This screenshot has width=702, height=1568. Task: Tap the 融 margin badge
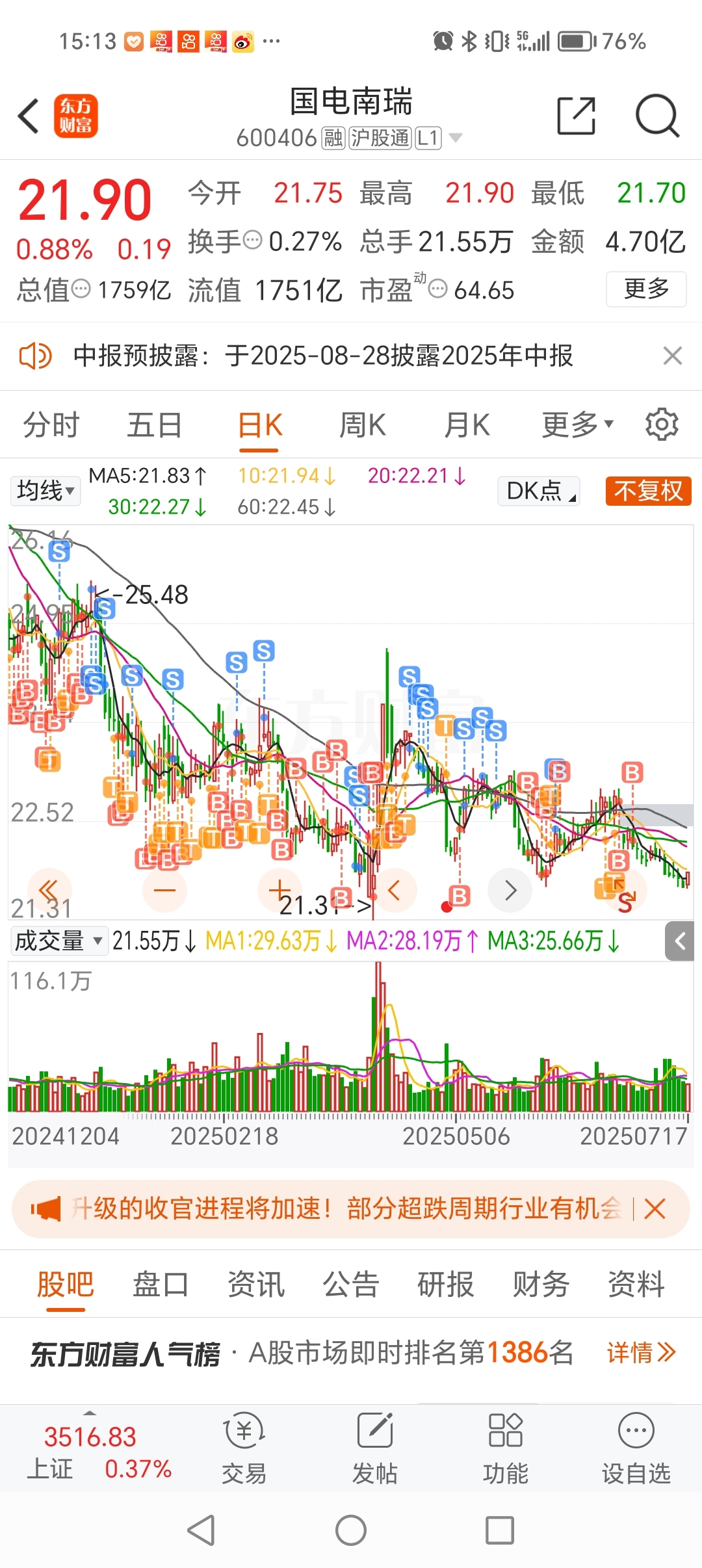coord(333,138)
